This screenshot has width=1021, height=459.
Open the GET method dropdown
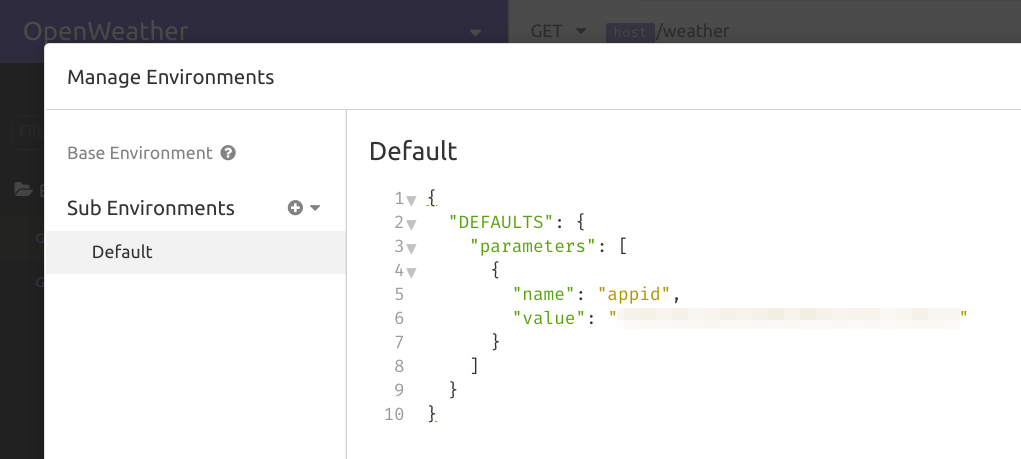click(558, 31)
